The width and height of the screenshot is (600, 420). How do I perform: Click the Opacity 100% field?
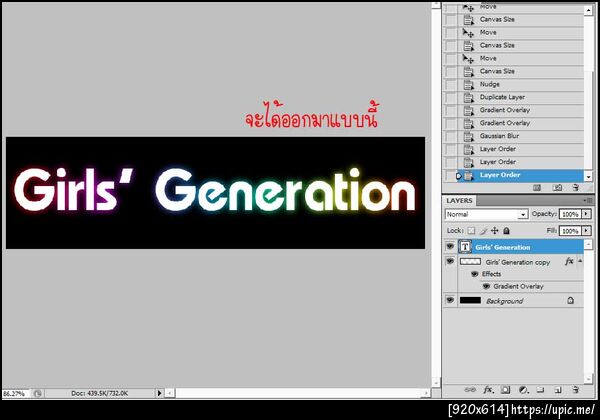click(570, 214)
